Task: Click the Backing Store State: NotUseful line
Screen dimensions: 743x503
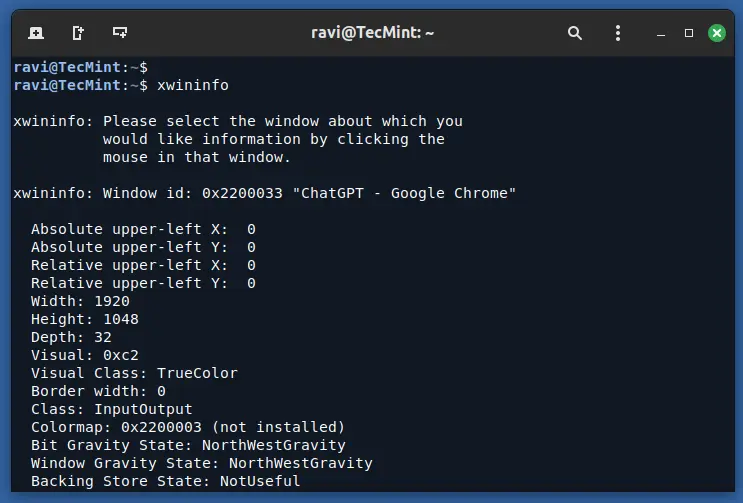Action: tap(165, 481)
